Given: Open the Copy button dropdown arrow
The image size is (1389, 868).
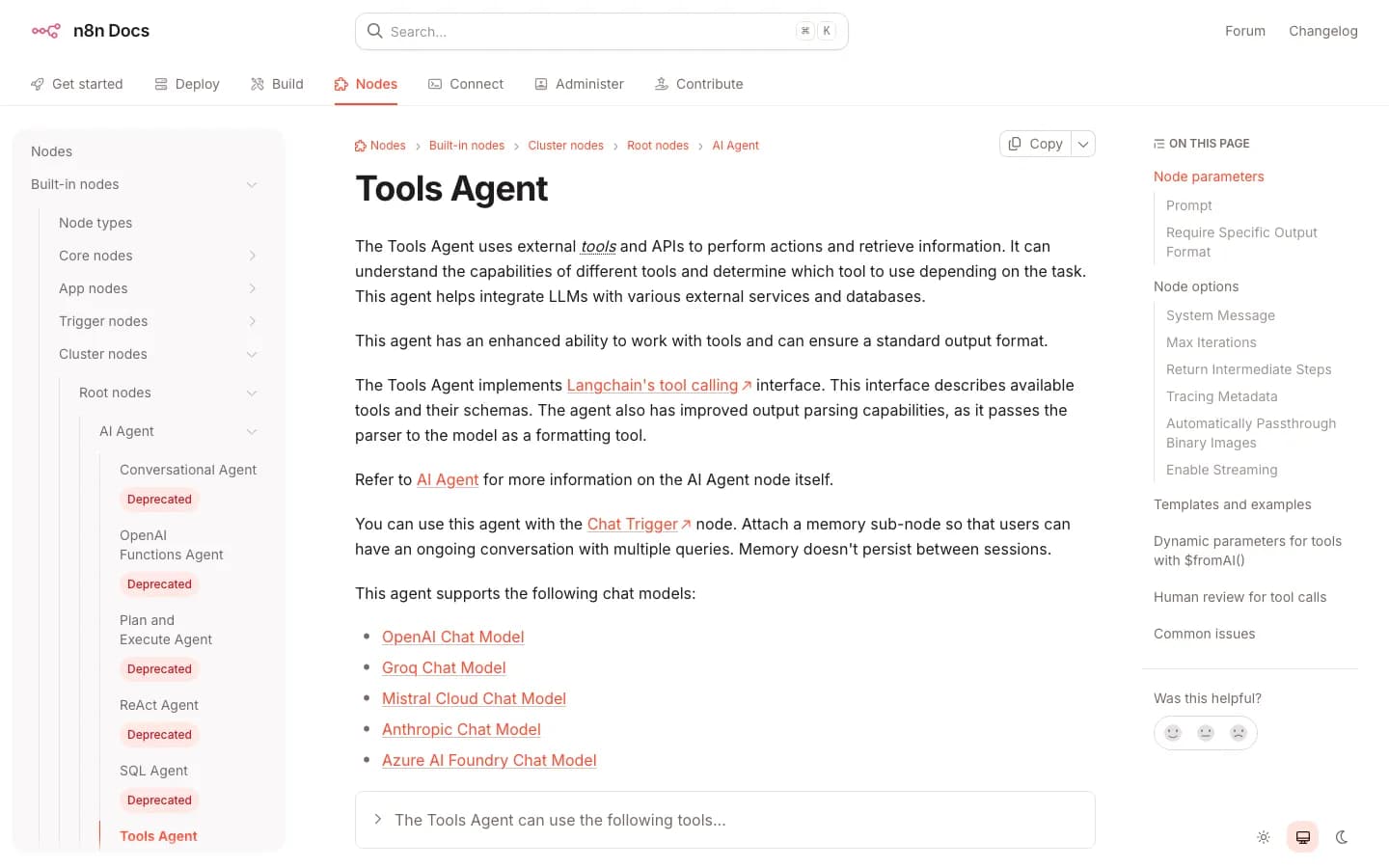Looking at the screenshot, I should pos(1083,144).
